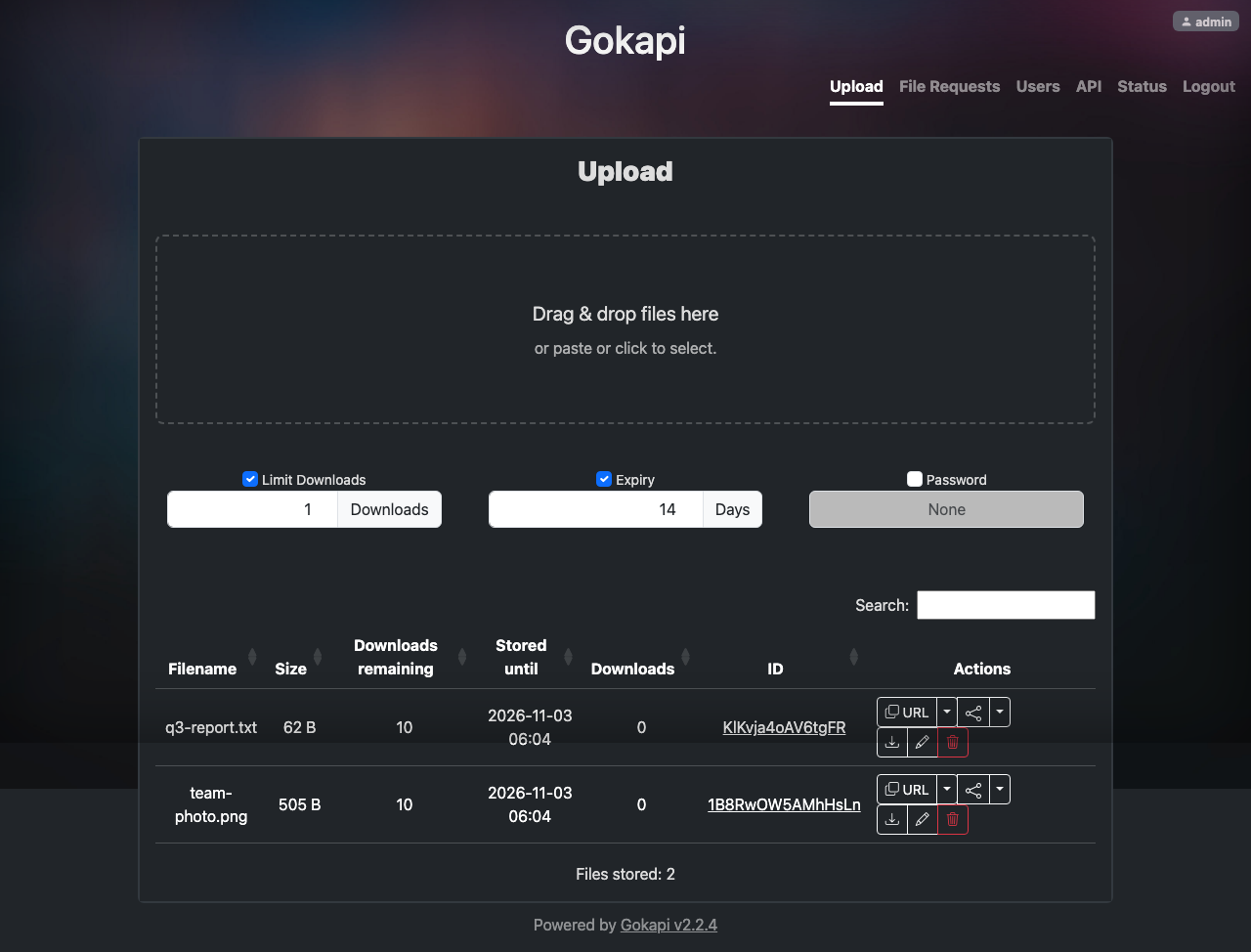Click the admin user badge
Viewport: 1251px width, 952px height.
[1206, 22]
